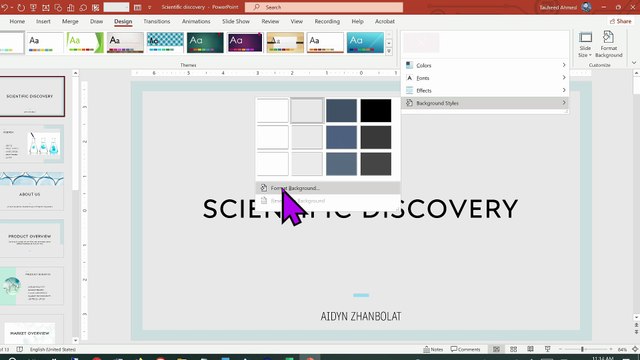This screenshot has height=360, width=640.
Task: Click English (United States) language indicator
Action: click(x=53, y=349)
